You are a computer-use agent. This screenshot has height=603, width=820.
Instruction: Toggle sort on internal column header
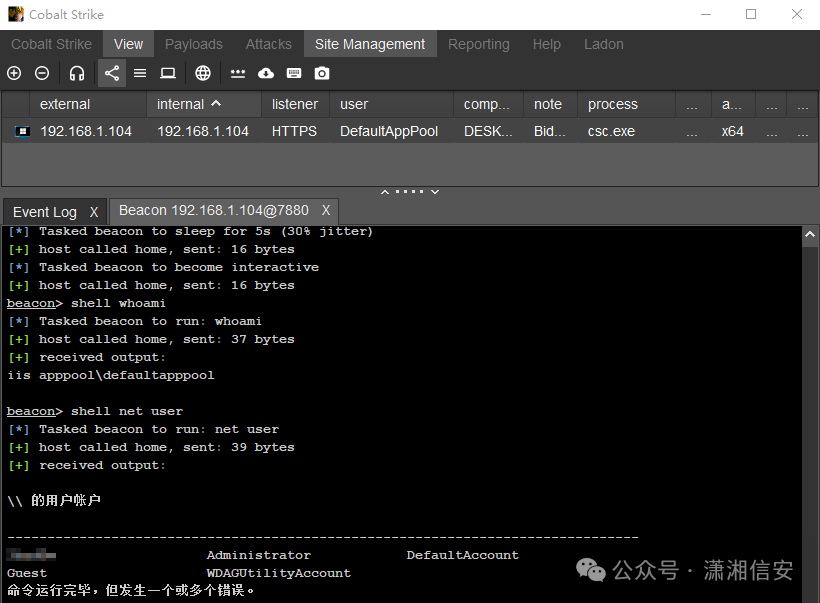coord(204,105)
